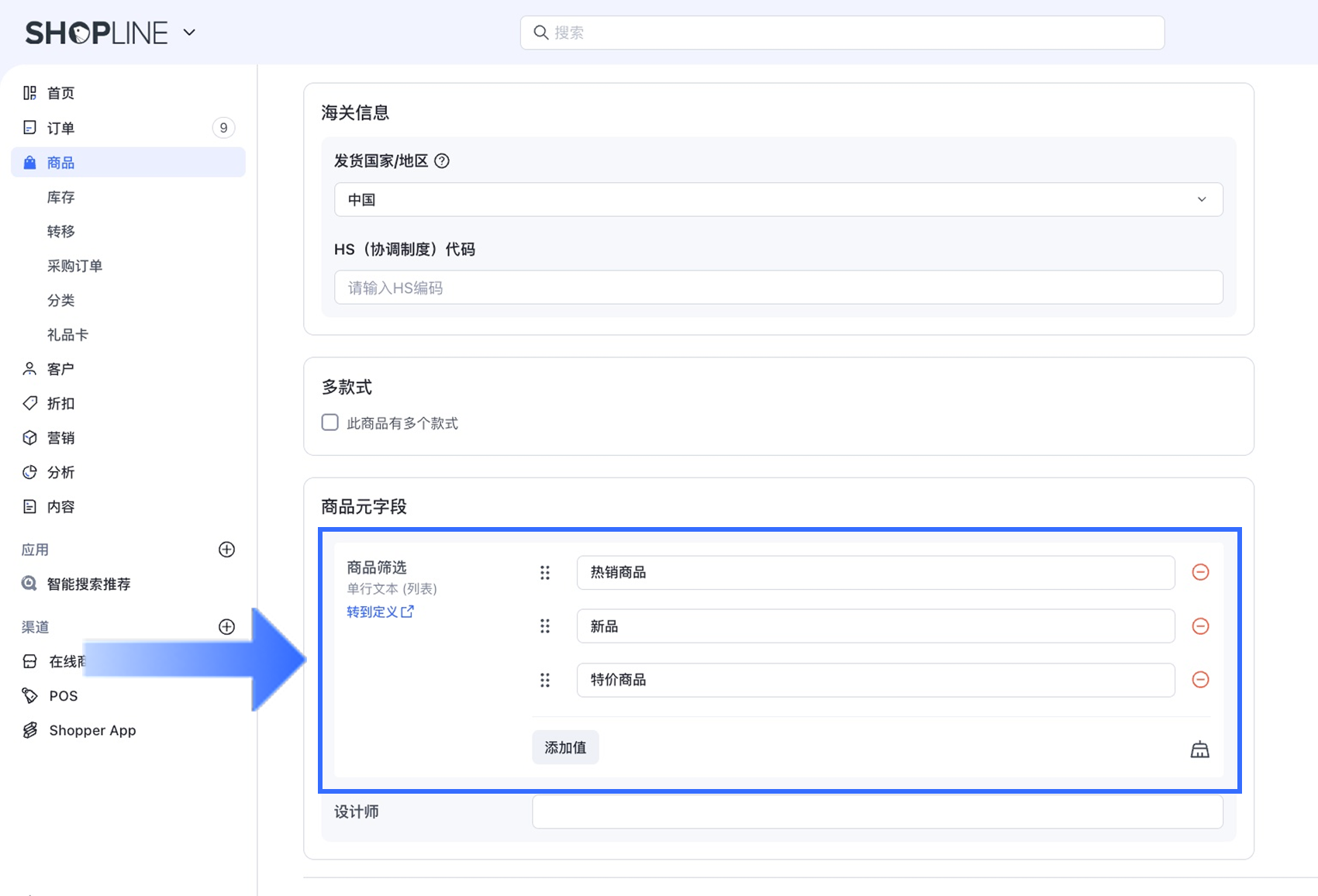This screenshot has height=896, width=1318.
Task: Enable the 此商品有多个款式 checkbox
Action: [x=330, y=422]
